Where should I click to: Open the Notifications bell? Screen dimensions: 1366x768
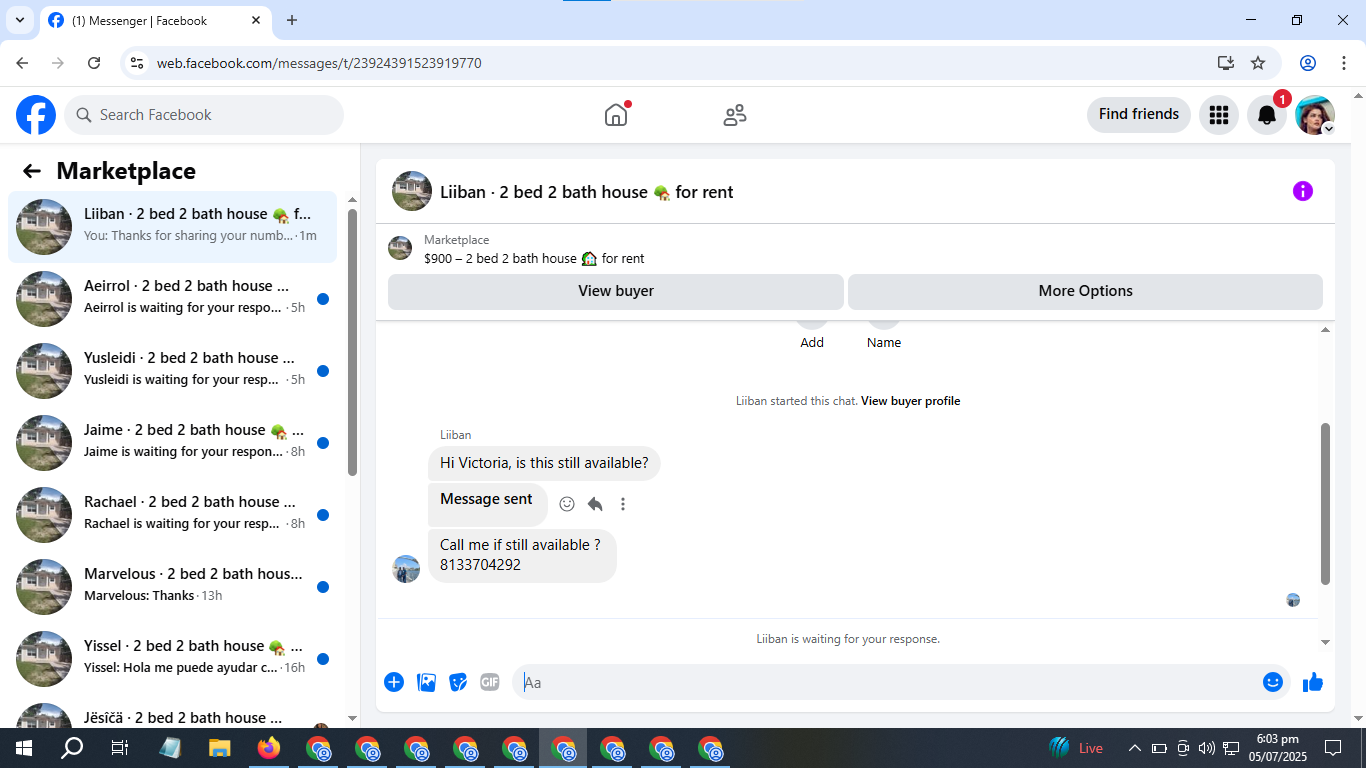click(1266, 115)
